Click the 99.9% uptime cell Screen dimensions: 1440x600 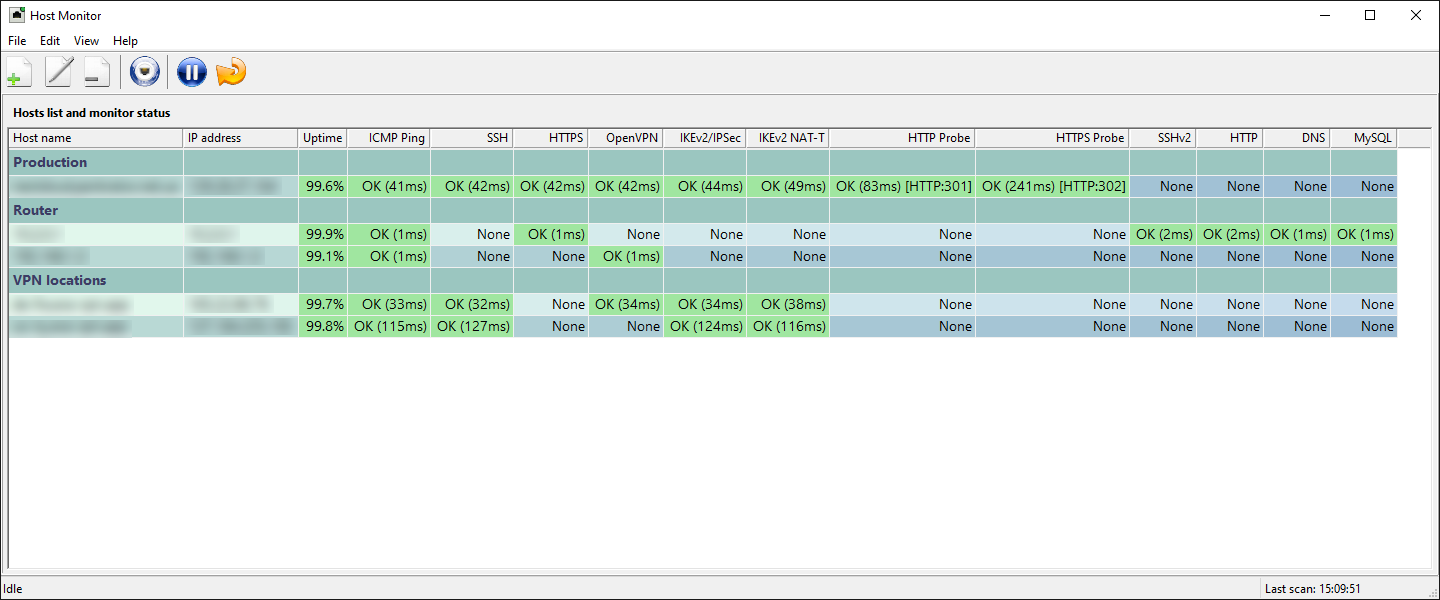click(323, 234)
